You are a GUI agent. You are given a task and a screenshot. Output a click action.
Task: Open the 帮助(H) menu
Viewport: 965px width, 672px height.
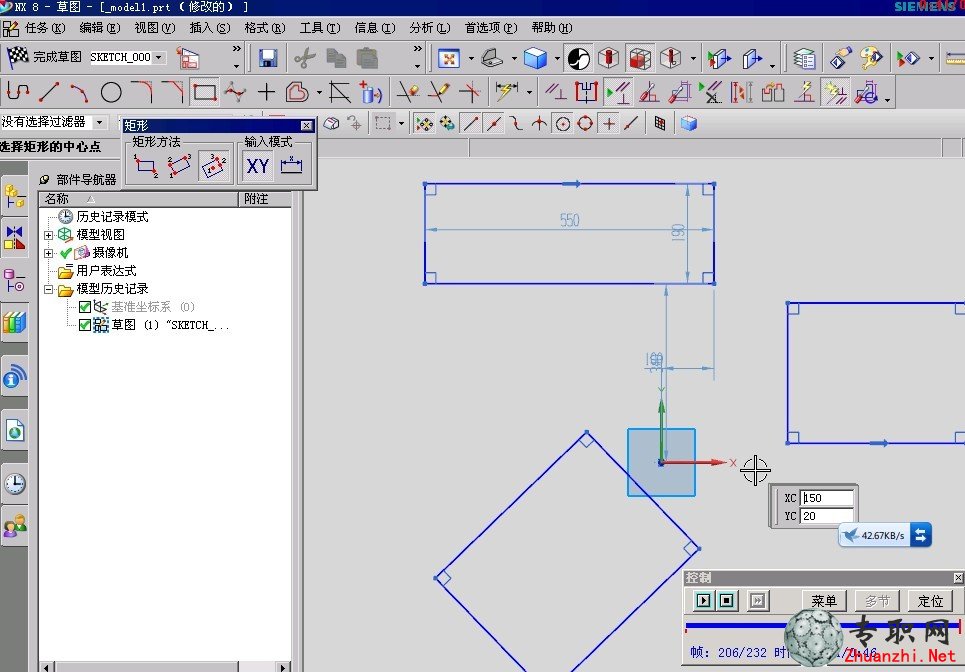[552, 28]
